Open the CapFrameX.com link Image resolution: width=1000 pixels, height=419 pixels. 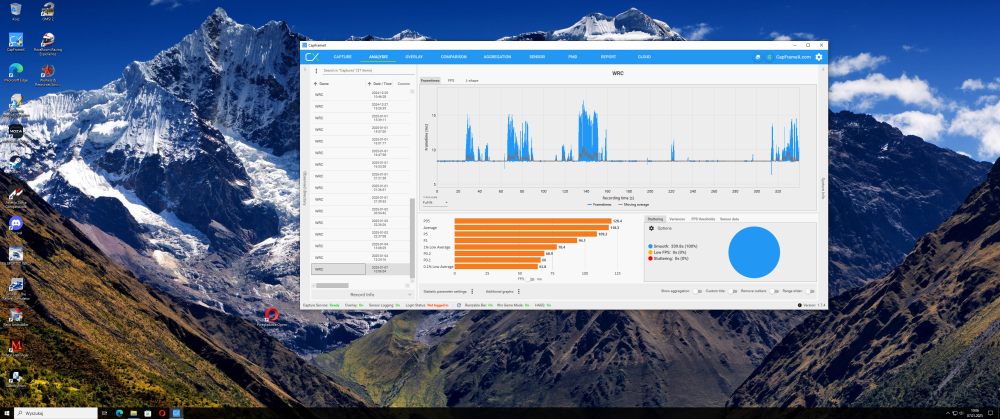(x=793, y=57)
